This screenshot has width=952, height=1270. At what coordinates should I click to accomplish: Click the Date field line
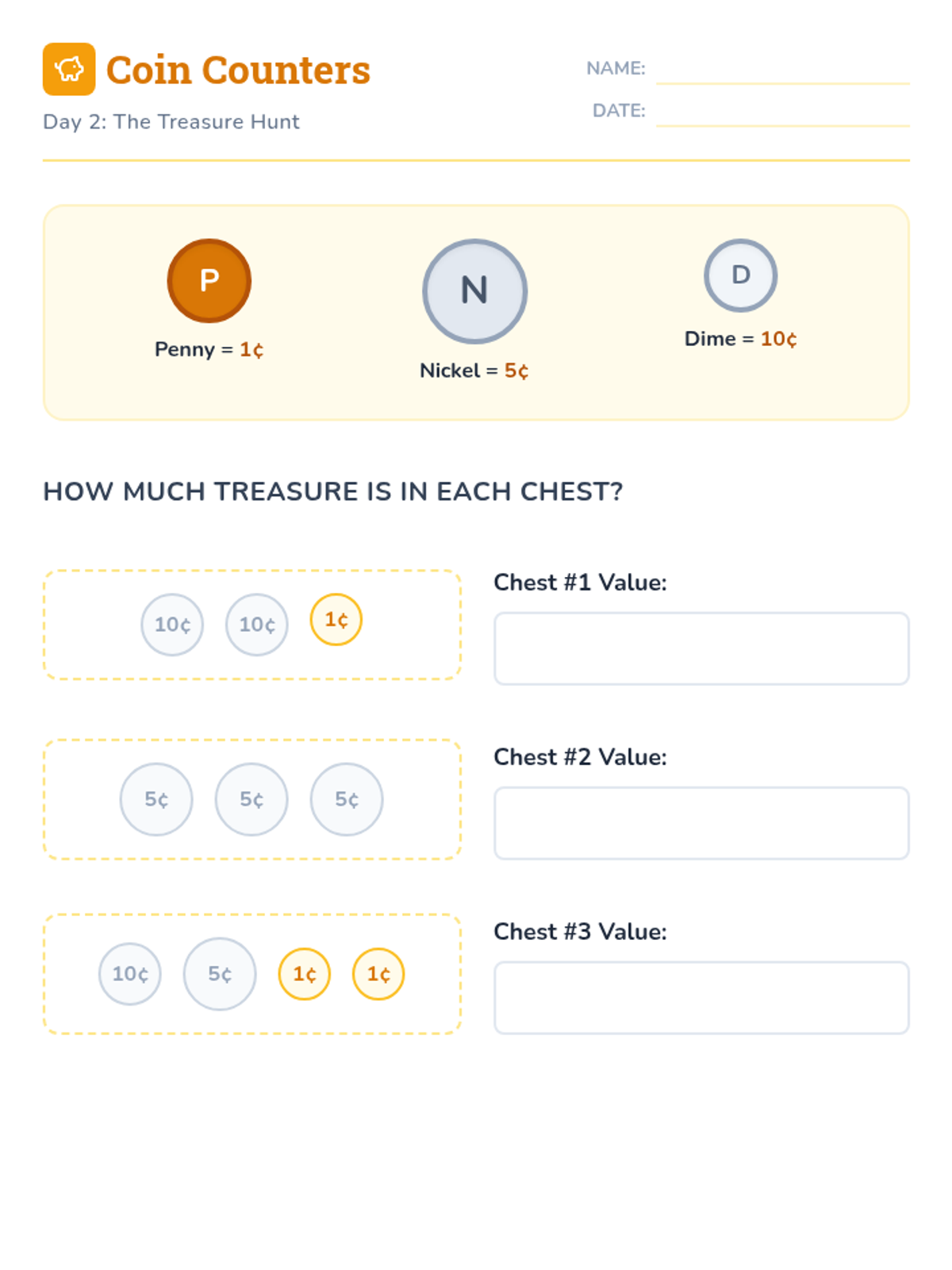tap(782, 114)
